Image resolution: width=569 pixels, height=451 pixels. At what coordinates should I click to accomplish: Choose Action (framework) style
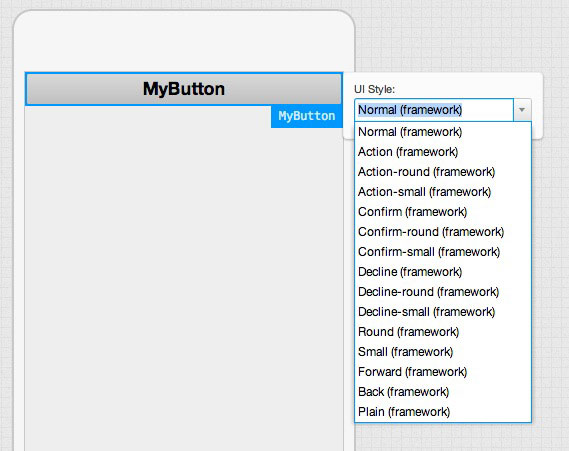[443, 152]
